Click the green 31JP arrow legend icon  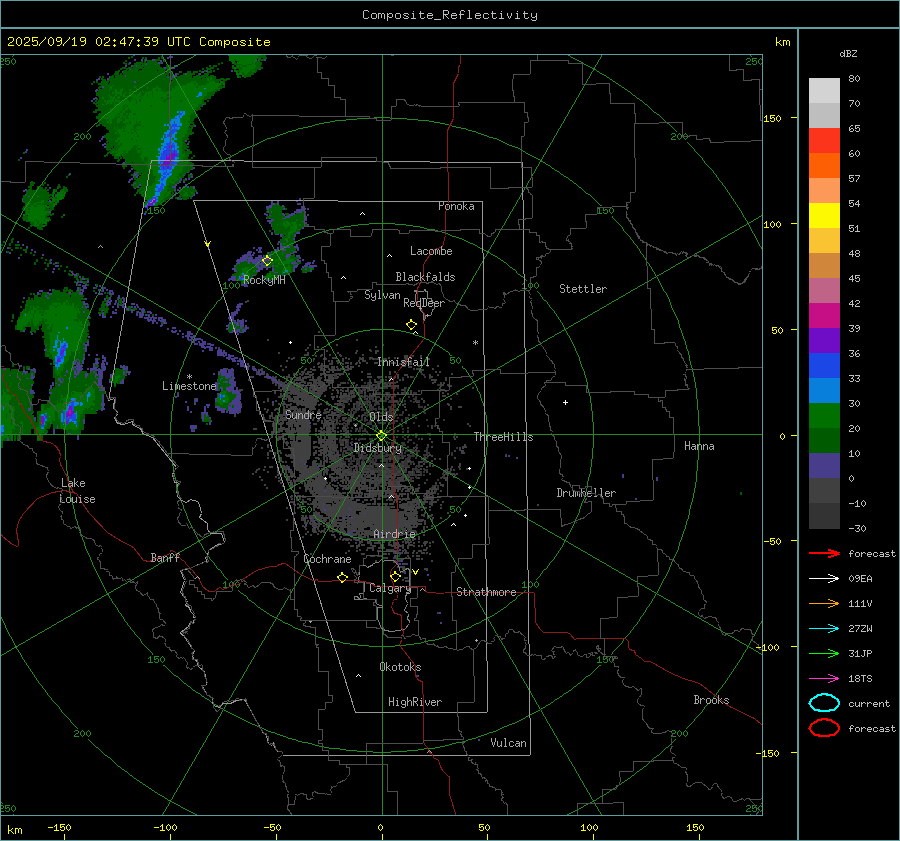(x=824, y=653)
